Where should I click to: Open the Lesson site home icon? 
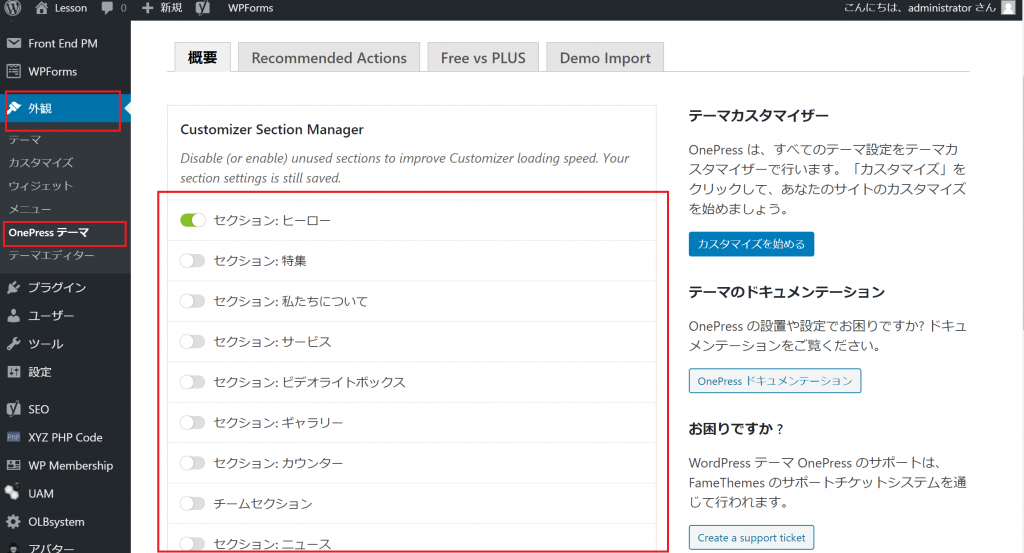(42, 8)
